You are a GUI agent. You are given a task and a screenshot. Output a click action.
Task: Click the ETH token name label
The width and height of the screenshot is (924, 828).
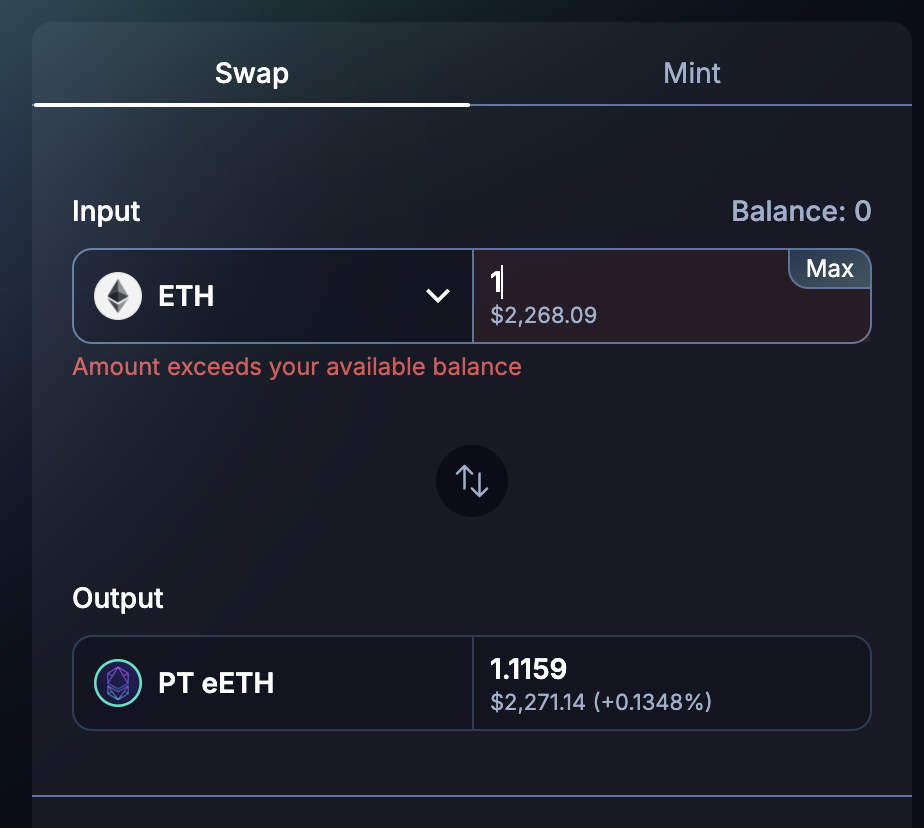pyautogui.click(x=186, y=296)
